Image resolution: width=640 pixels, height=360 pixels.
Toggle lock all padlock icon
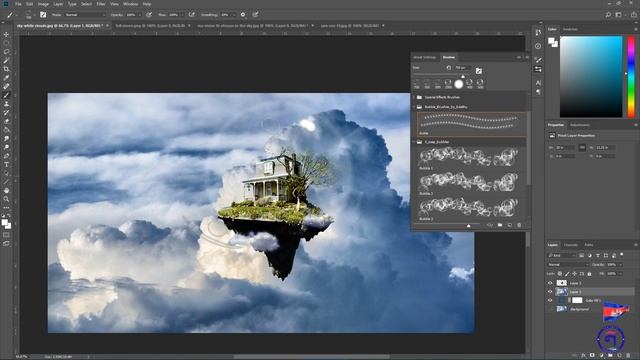pyautogui.click(x=589, y=273)
